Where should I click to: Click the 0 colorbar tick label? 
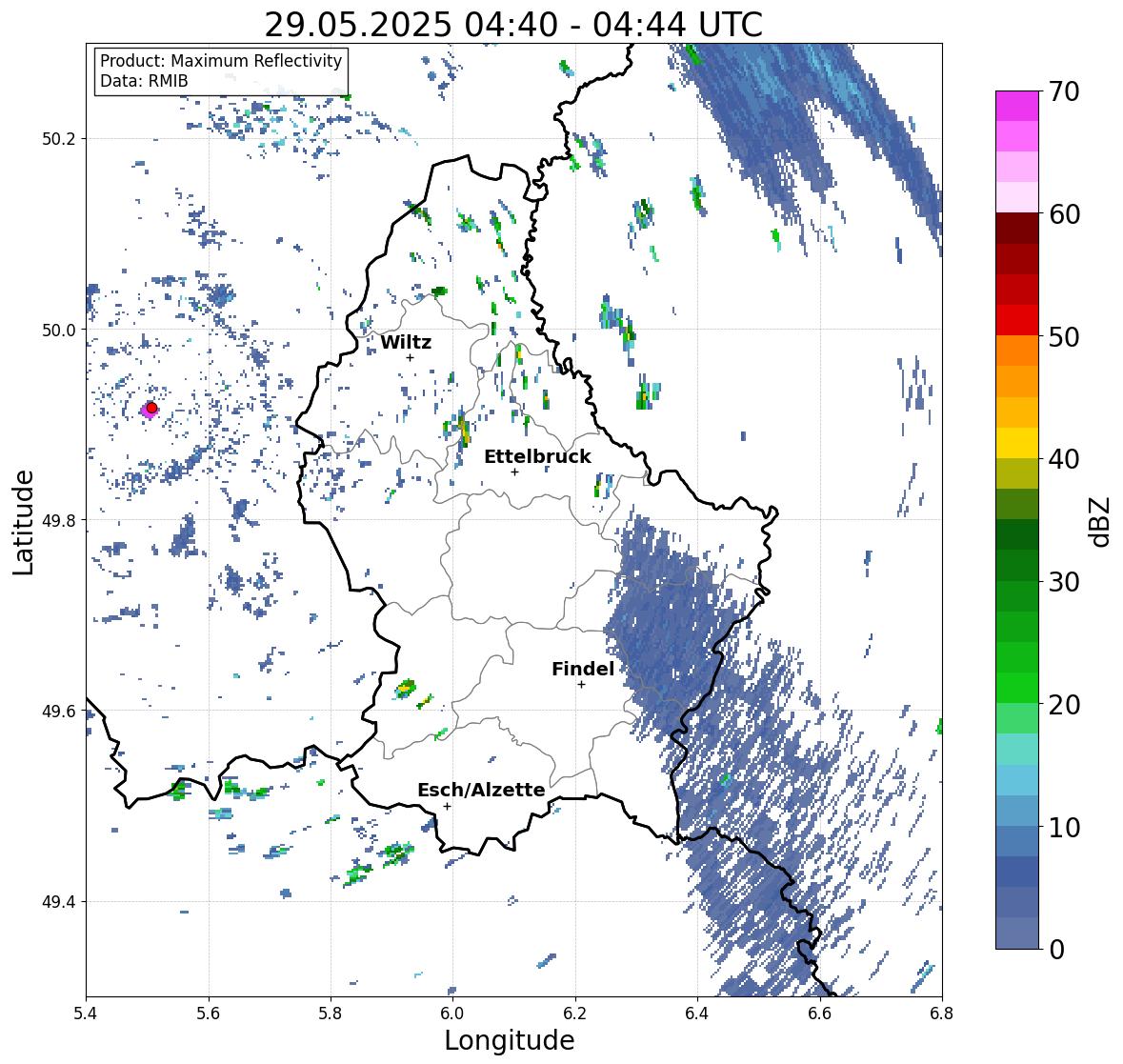[1056, 950]
